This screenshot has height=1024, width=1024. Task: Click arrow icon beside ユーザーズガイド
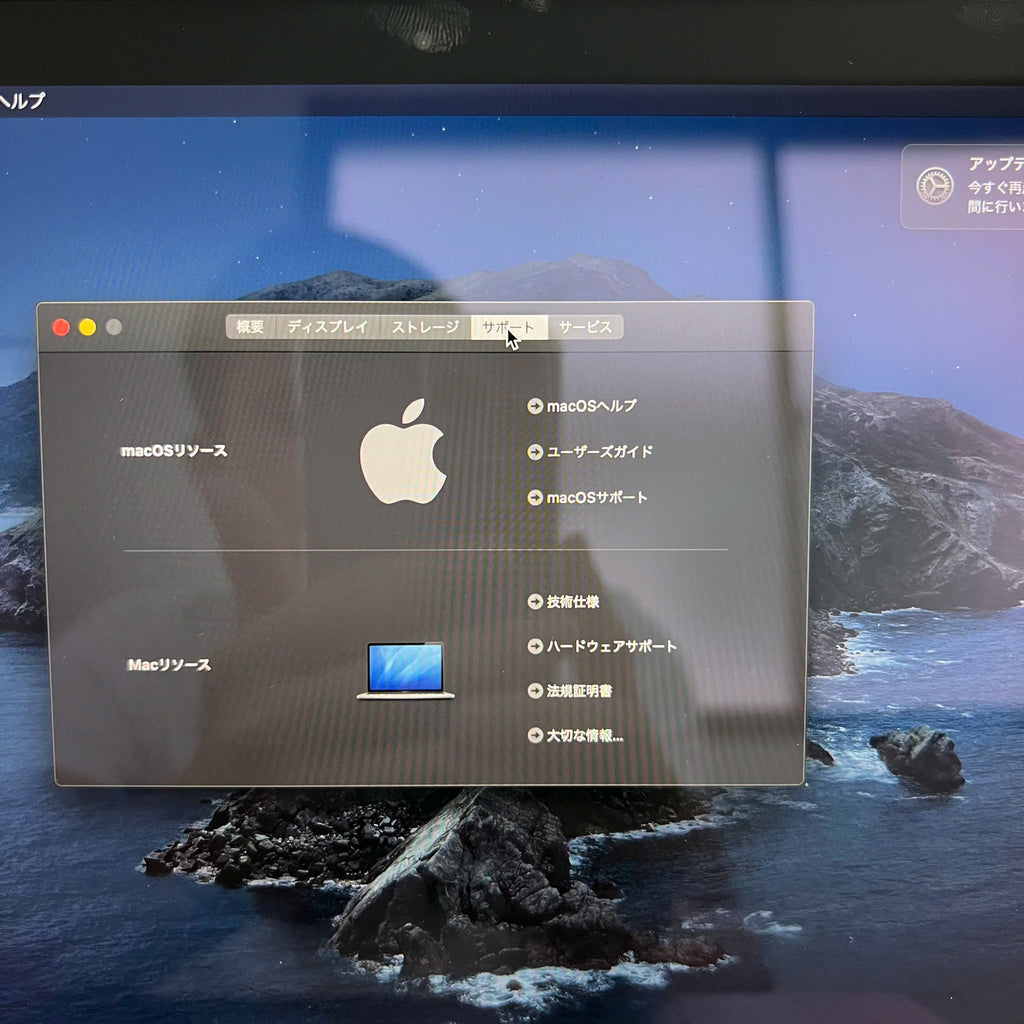[x=535, y=452]
